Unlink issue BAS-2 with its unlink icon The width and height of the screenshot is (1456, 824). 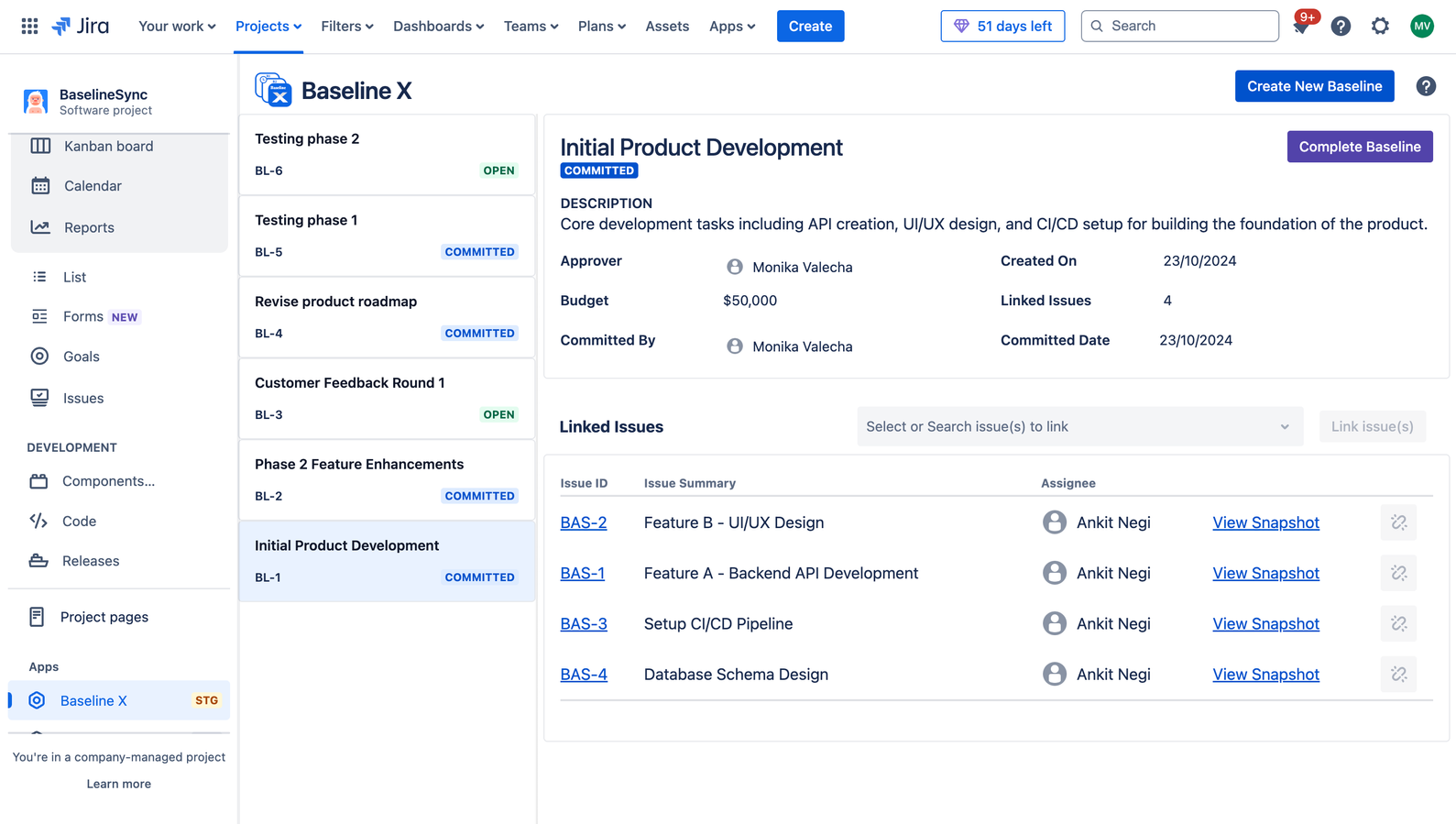click(1398, 522)
